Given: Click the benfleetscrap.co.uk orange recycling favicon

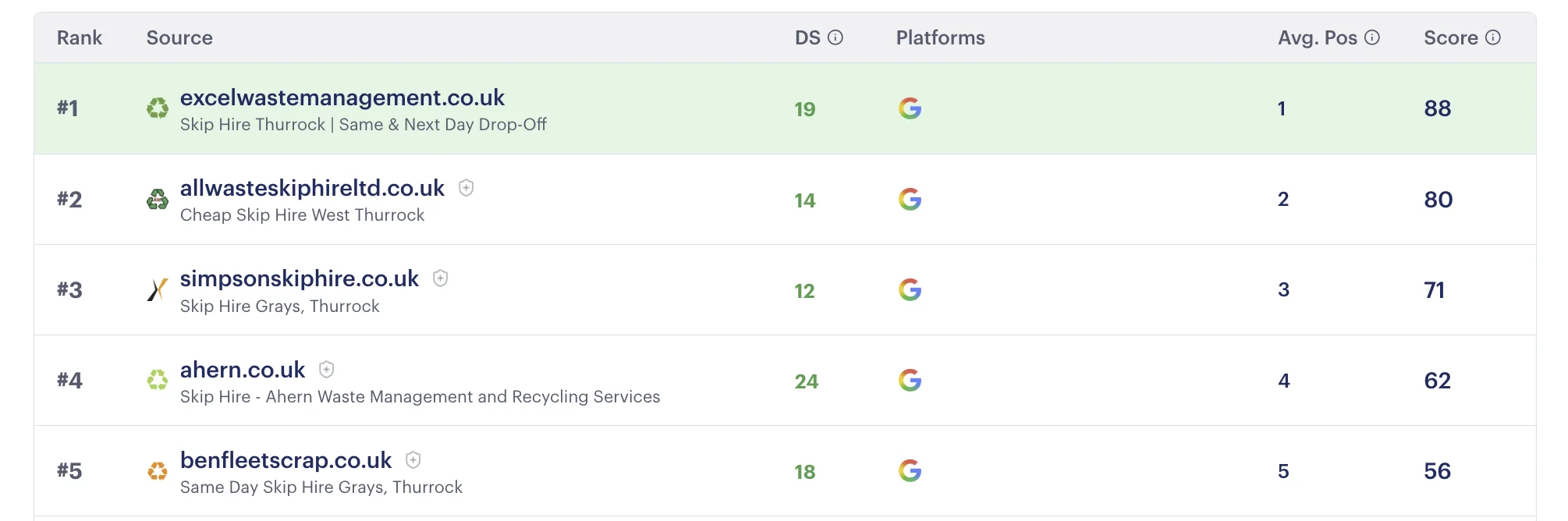Looking at the screenshot, I should click(158, 471).
